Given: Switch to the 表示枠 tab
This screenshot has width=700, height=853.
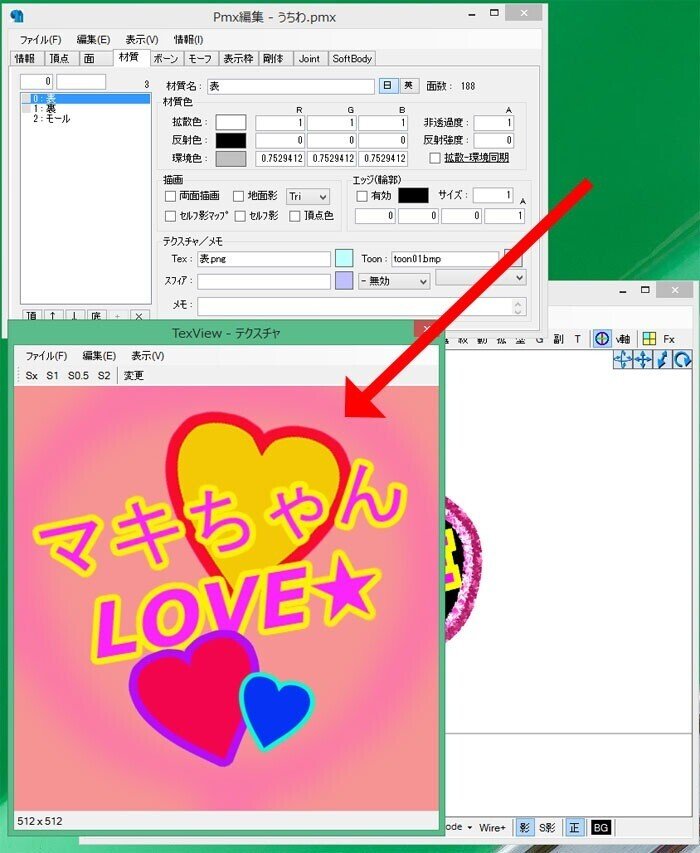Looking at the screenshot, I should [238, 59].
